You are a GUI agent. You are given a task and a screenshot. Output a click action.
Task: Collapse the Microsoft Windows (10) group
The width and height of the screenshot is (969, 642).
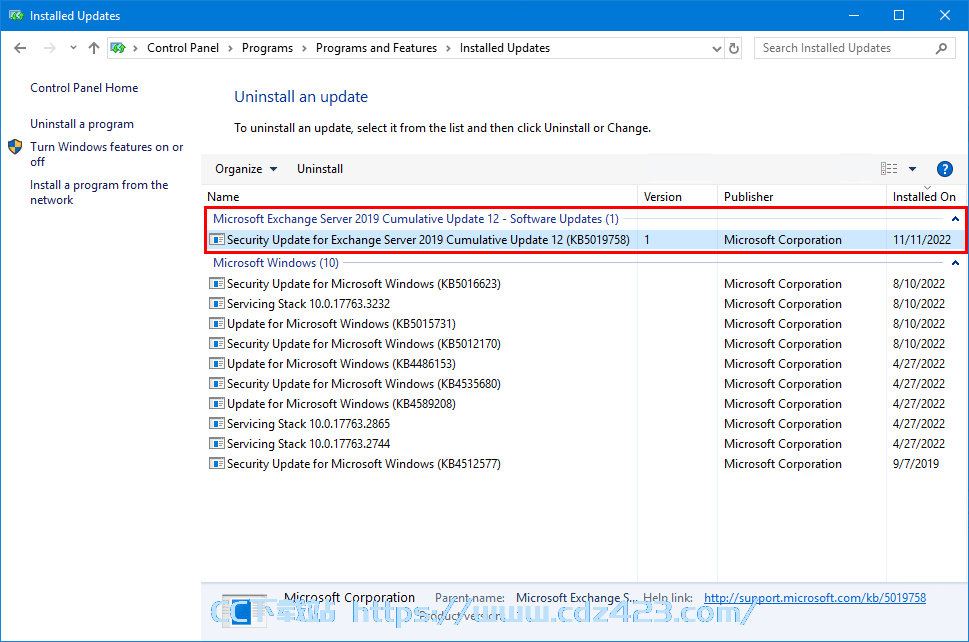[x=955, y=263]
